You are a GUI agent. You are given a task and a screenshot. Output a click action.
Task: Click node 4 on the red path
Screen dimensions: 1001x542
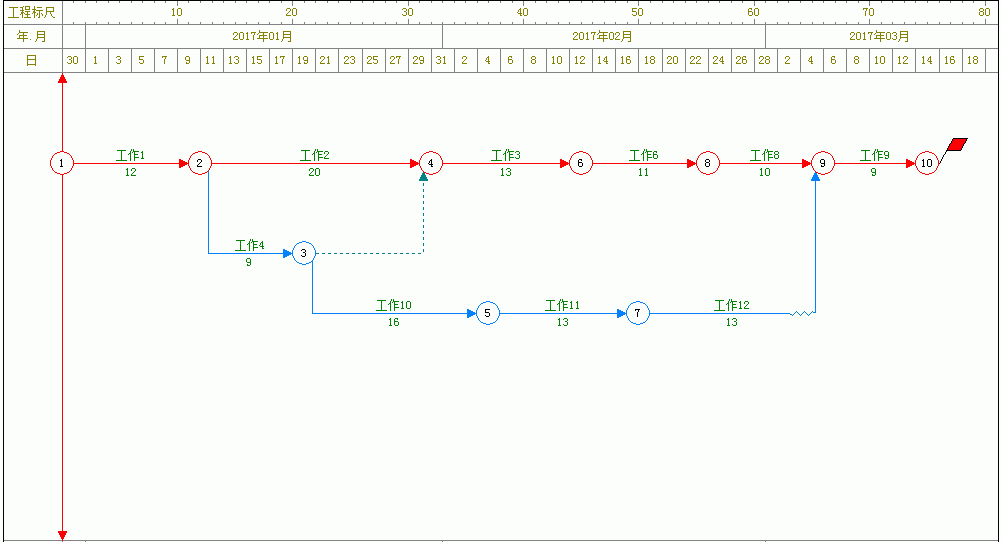pyautogui.click(x=430, y=163)
